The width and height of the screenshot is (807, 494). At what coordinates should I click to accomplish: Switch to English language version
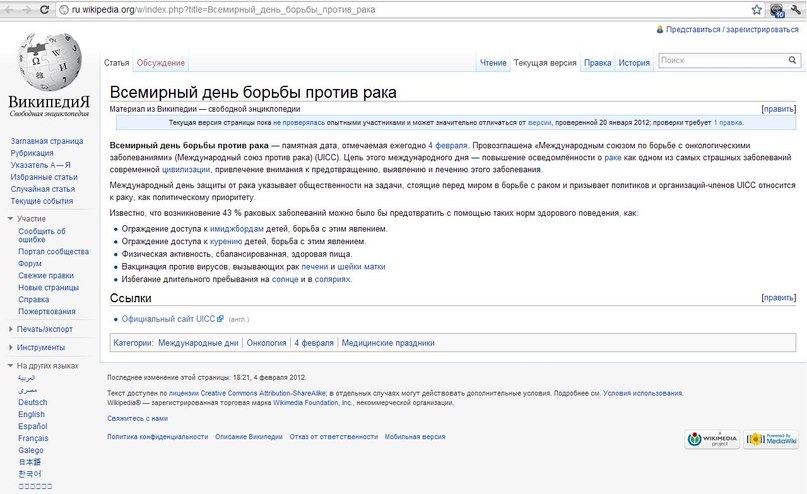click(31, 414)
